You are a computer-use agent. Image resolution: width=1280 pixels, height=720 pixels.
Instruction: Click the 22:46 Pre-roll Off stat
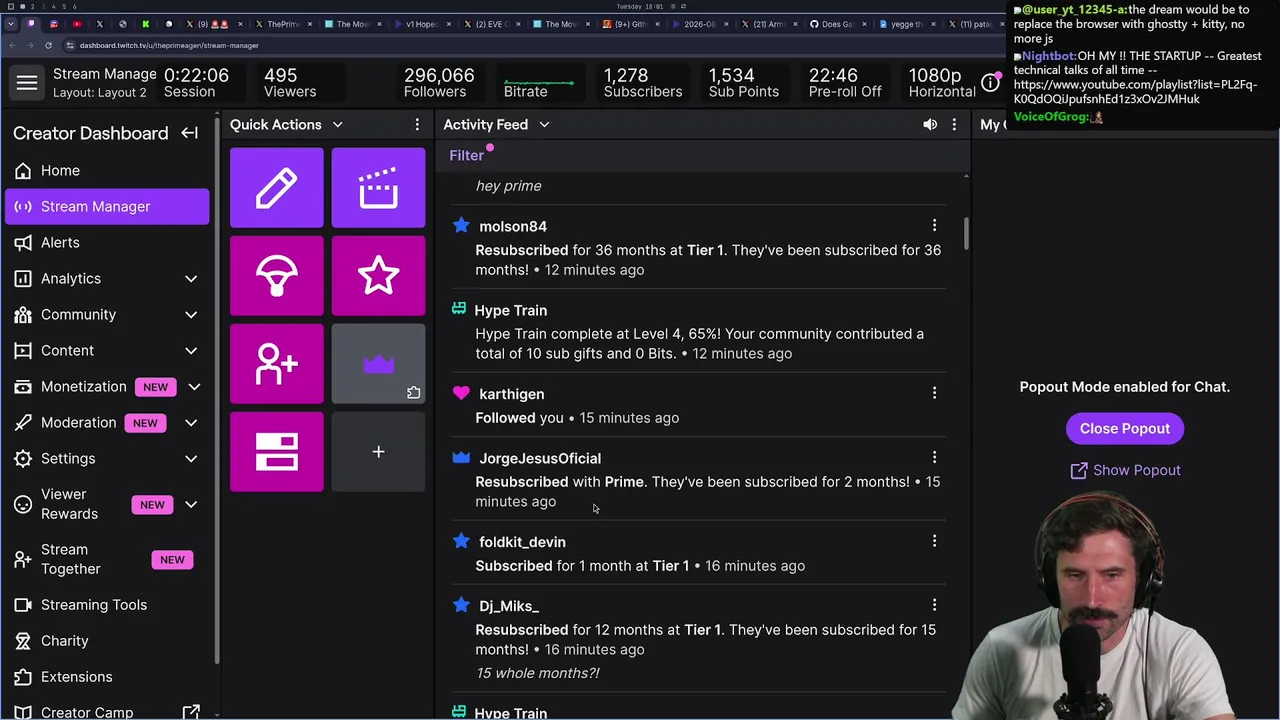click(x=845, y=83)
